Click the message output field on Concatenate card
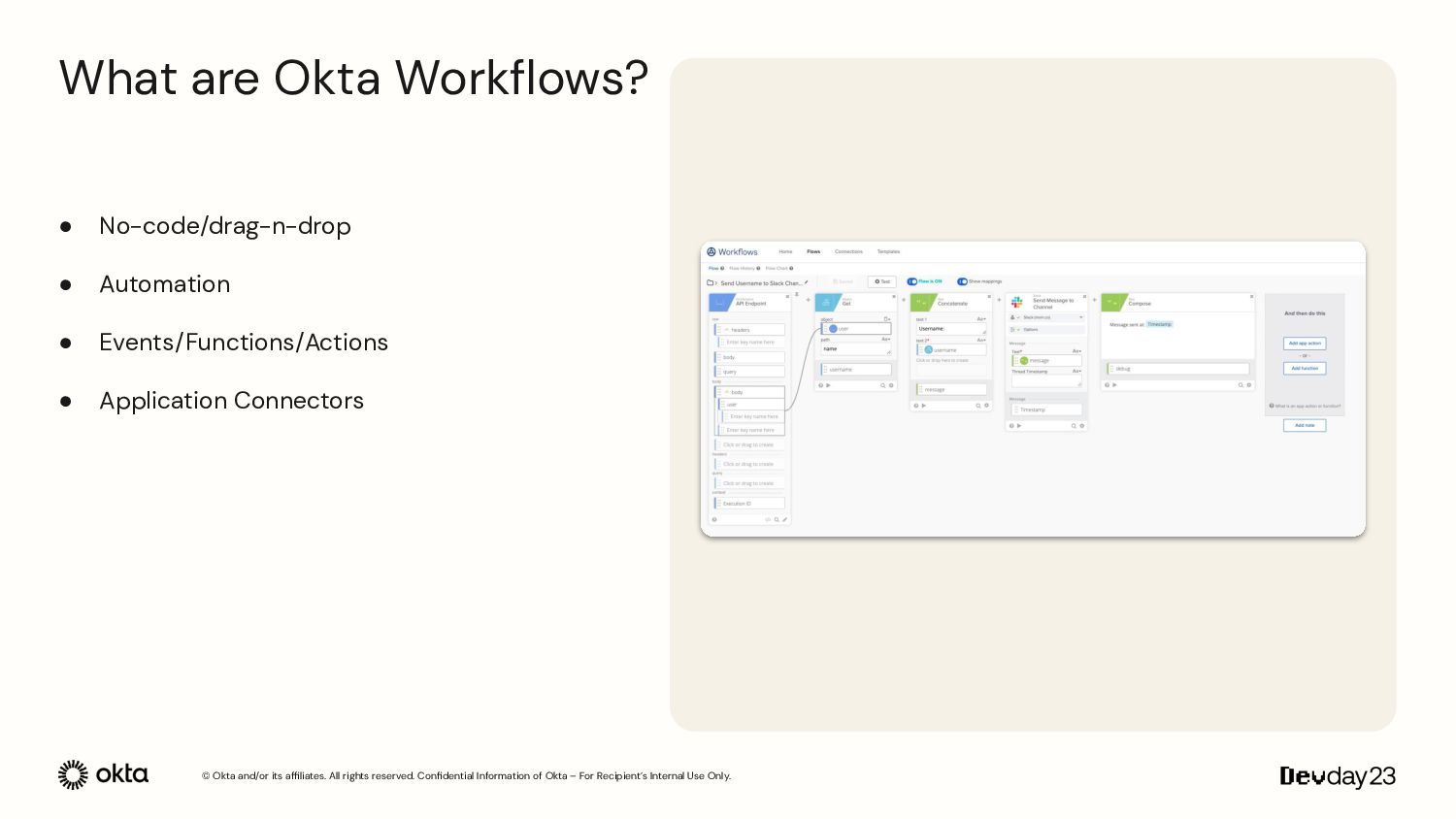Screen dimensions: 1456x819 coord(951,389)
